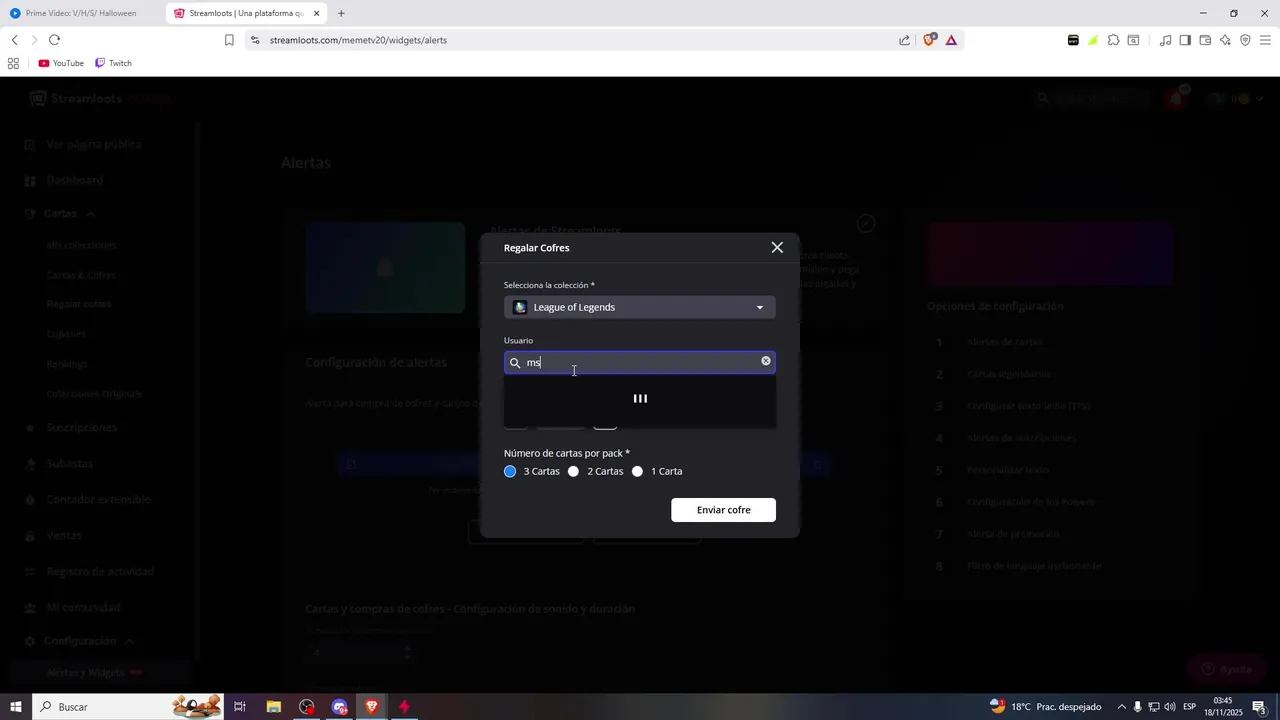Open Registro de actividad in sidebar

100,572
